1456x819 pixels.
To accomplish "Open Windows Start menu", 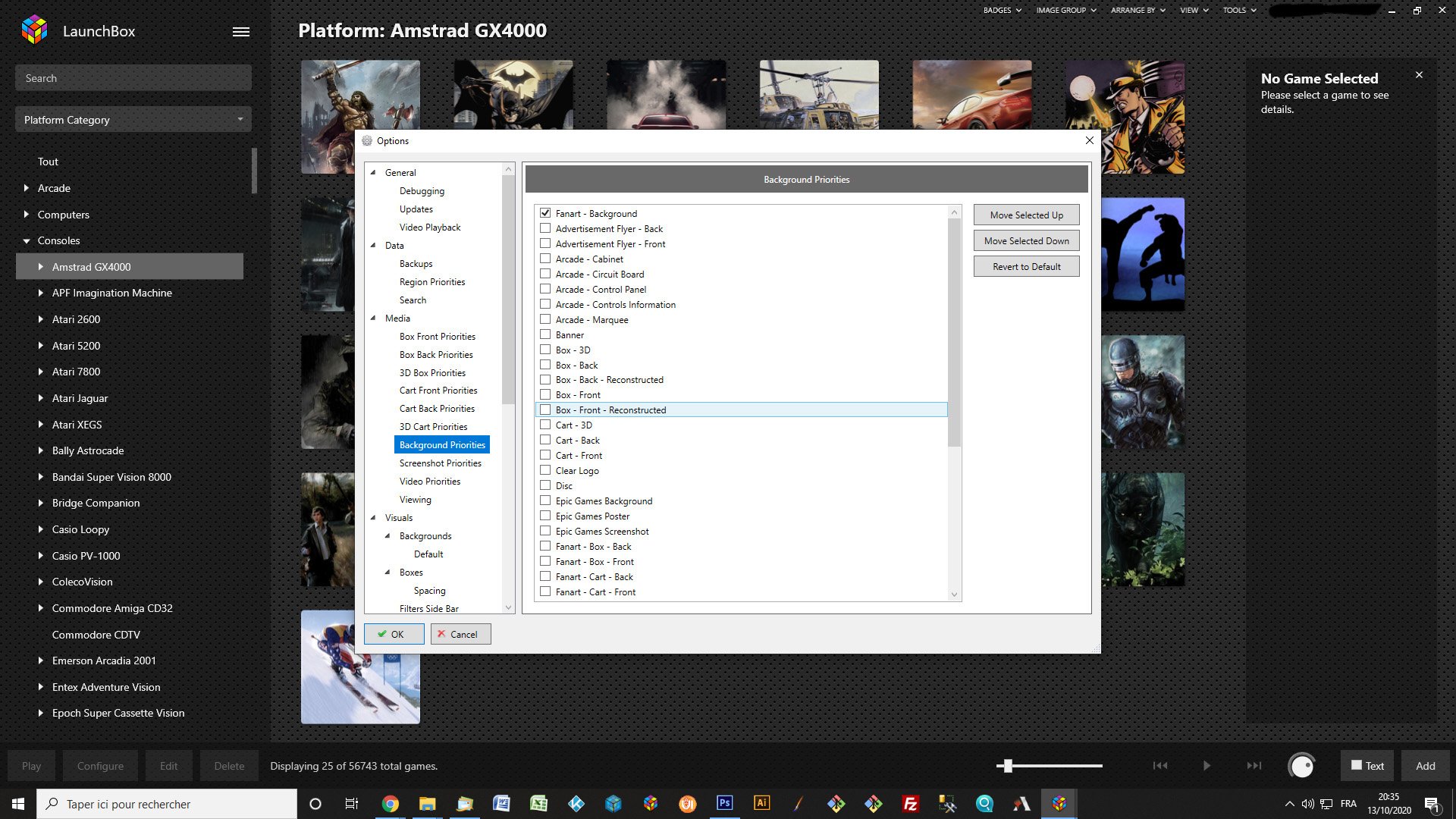I will tap(18, 804).
